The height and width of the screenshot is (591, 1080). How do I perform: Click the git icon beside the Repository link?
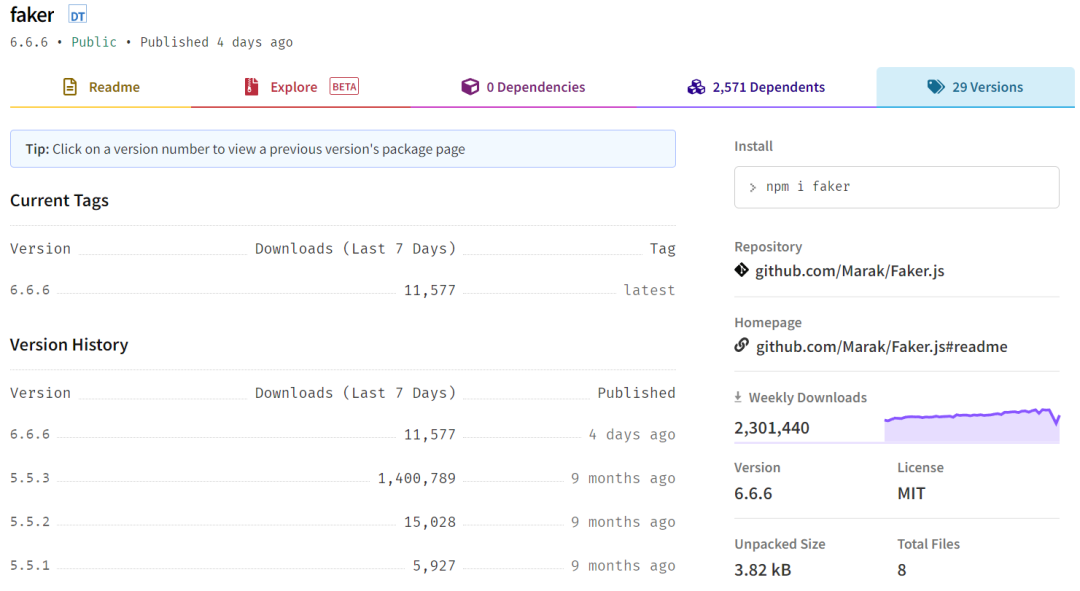(741, 270)
